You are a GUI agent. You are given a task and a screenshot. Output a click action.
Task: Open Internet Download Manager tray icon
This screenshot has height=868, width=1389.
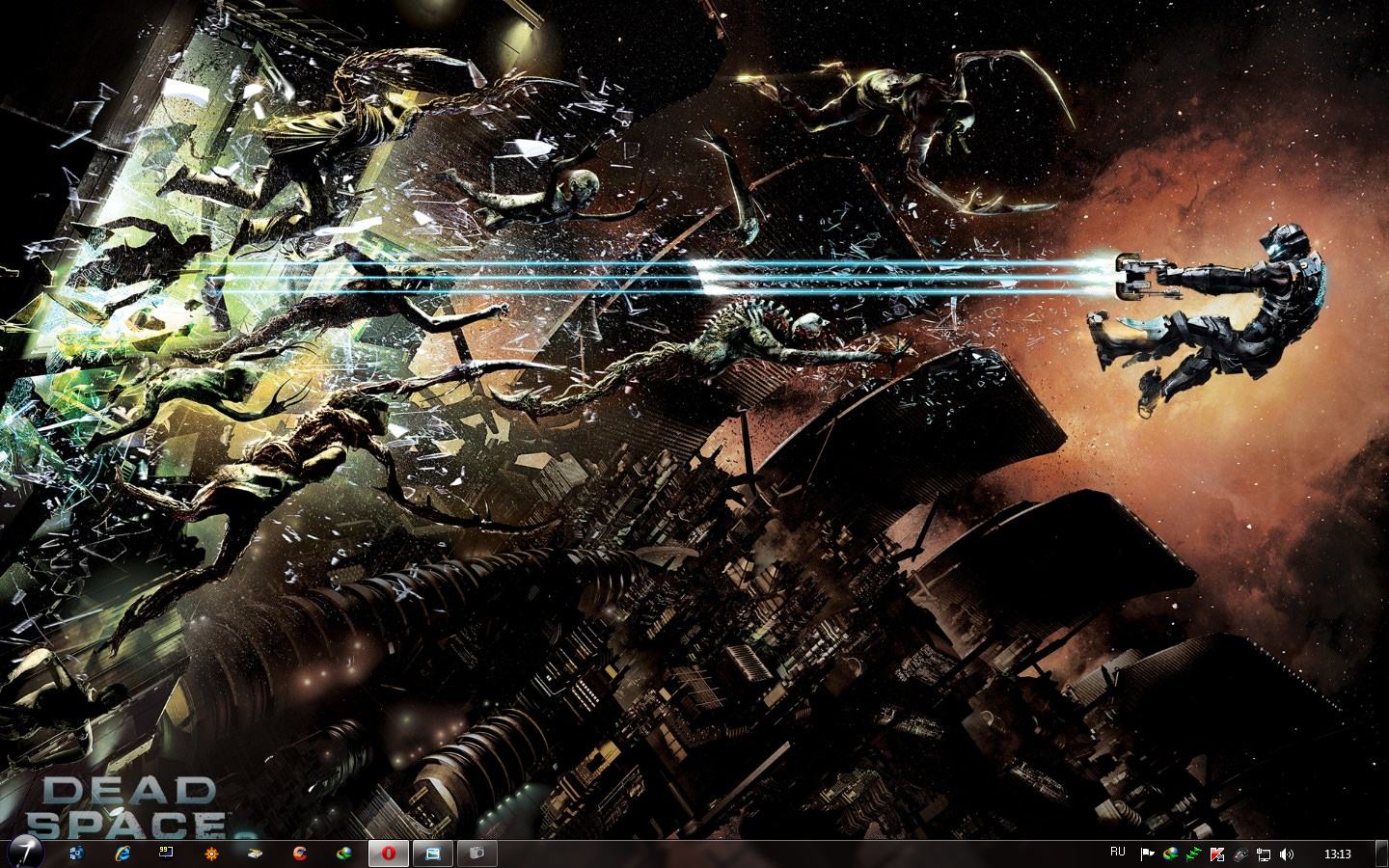click(1171, 854)
